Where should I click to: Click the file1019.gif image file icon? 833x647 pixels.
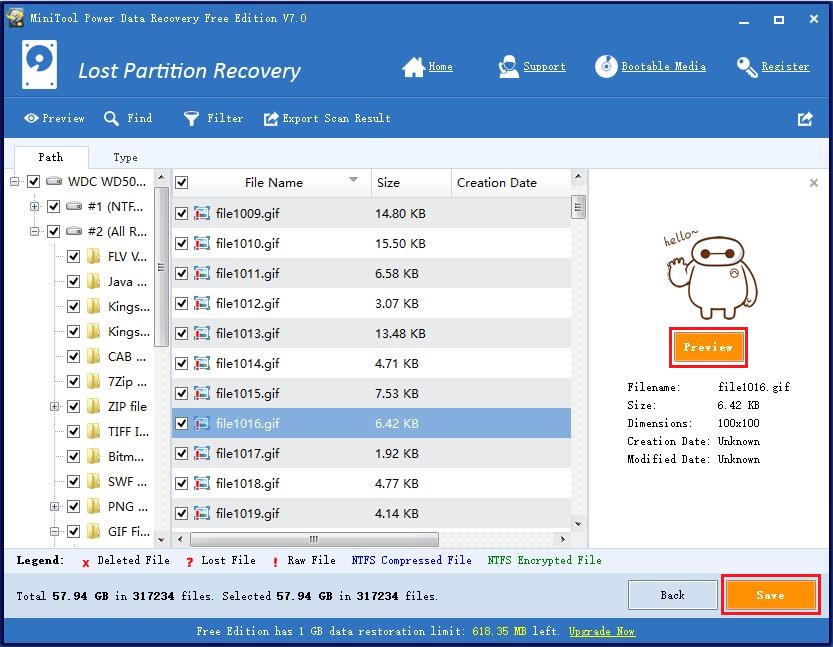tap(202, 514)
